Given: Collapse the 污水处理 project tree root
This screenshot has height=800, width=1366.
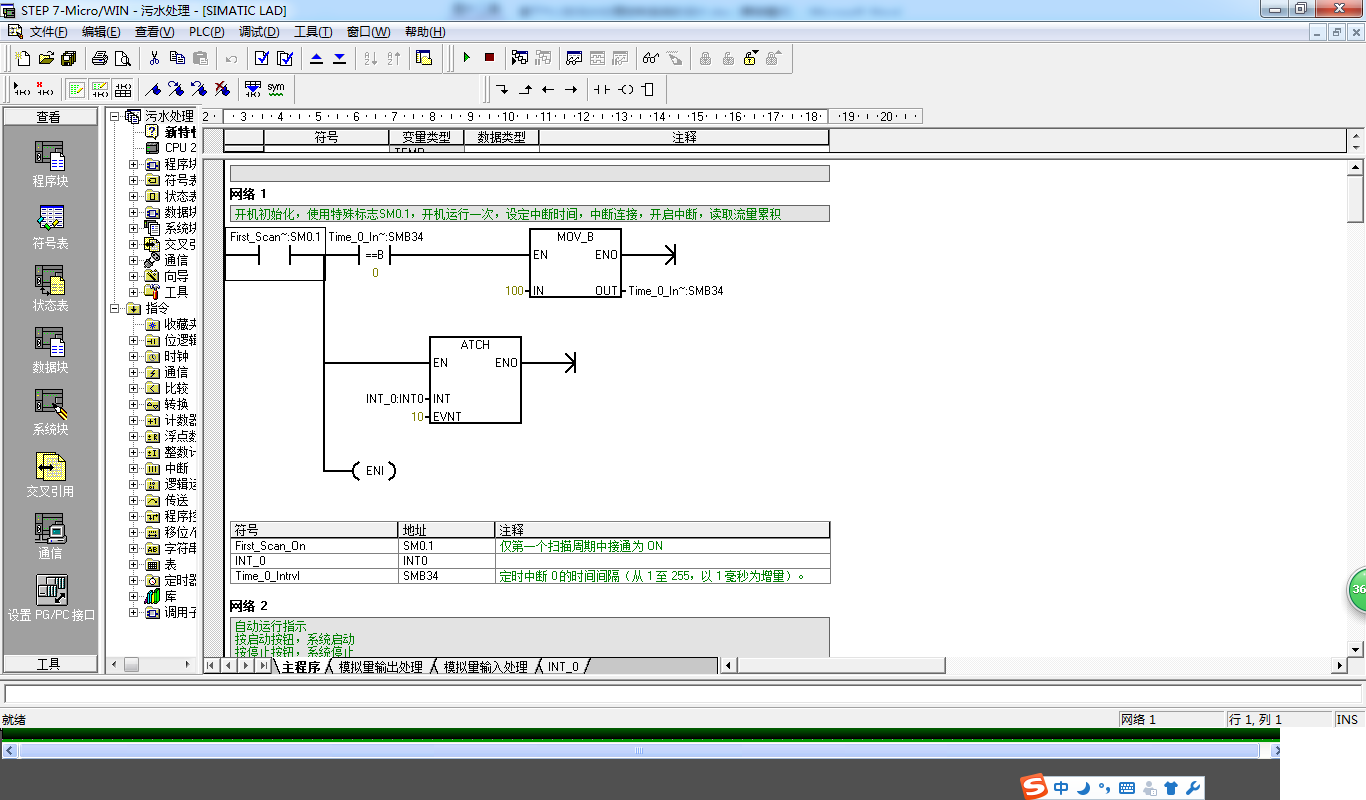Looking at the screenshot, I should [x=115, y=116].
